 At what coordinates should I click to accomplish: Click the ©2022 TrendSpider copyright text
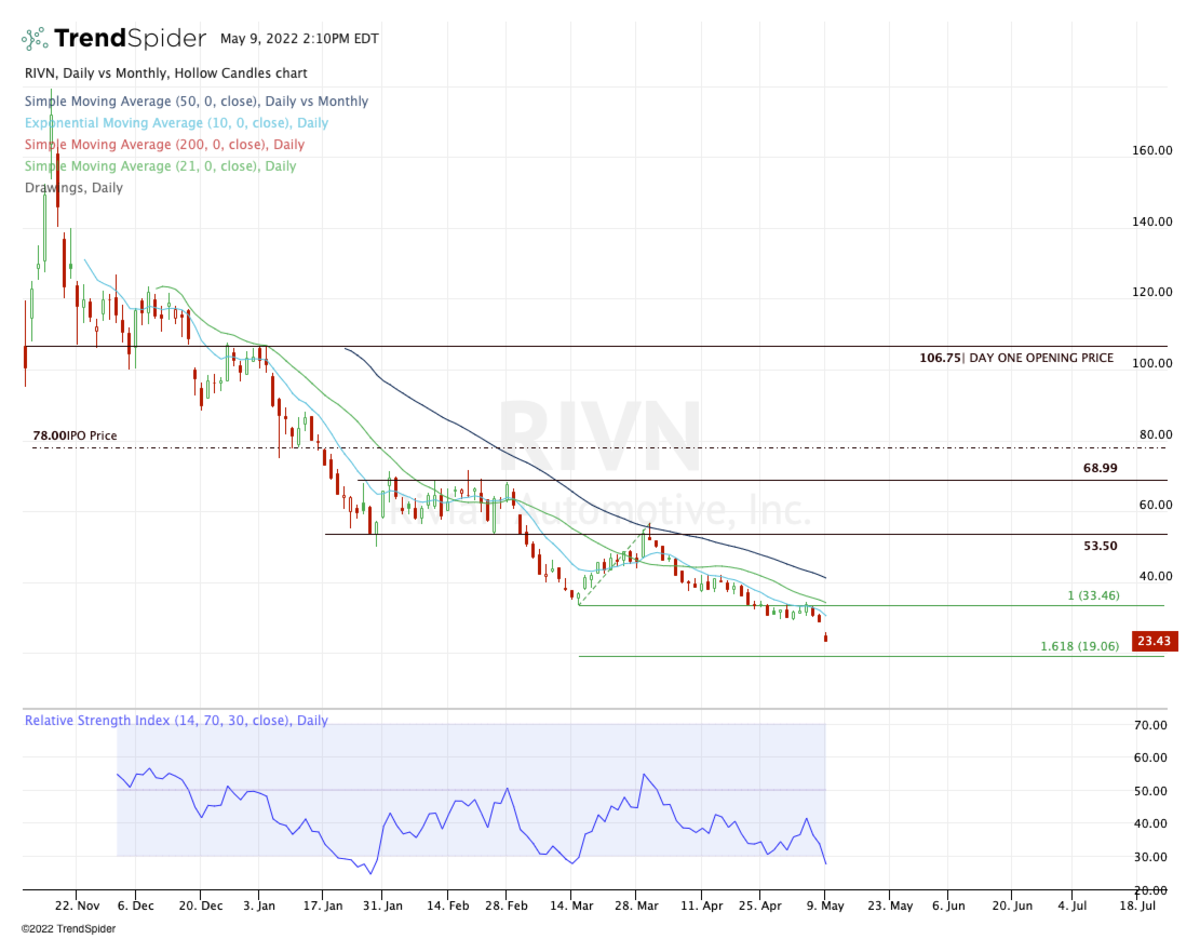(68, 929)
